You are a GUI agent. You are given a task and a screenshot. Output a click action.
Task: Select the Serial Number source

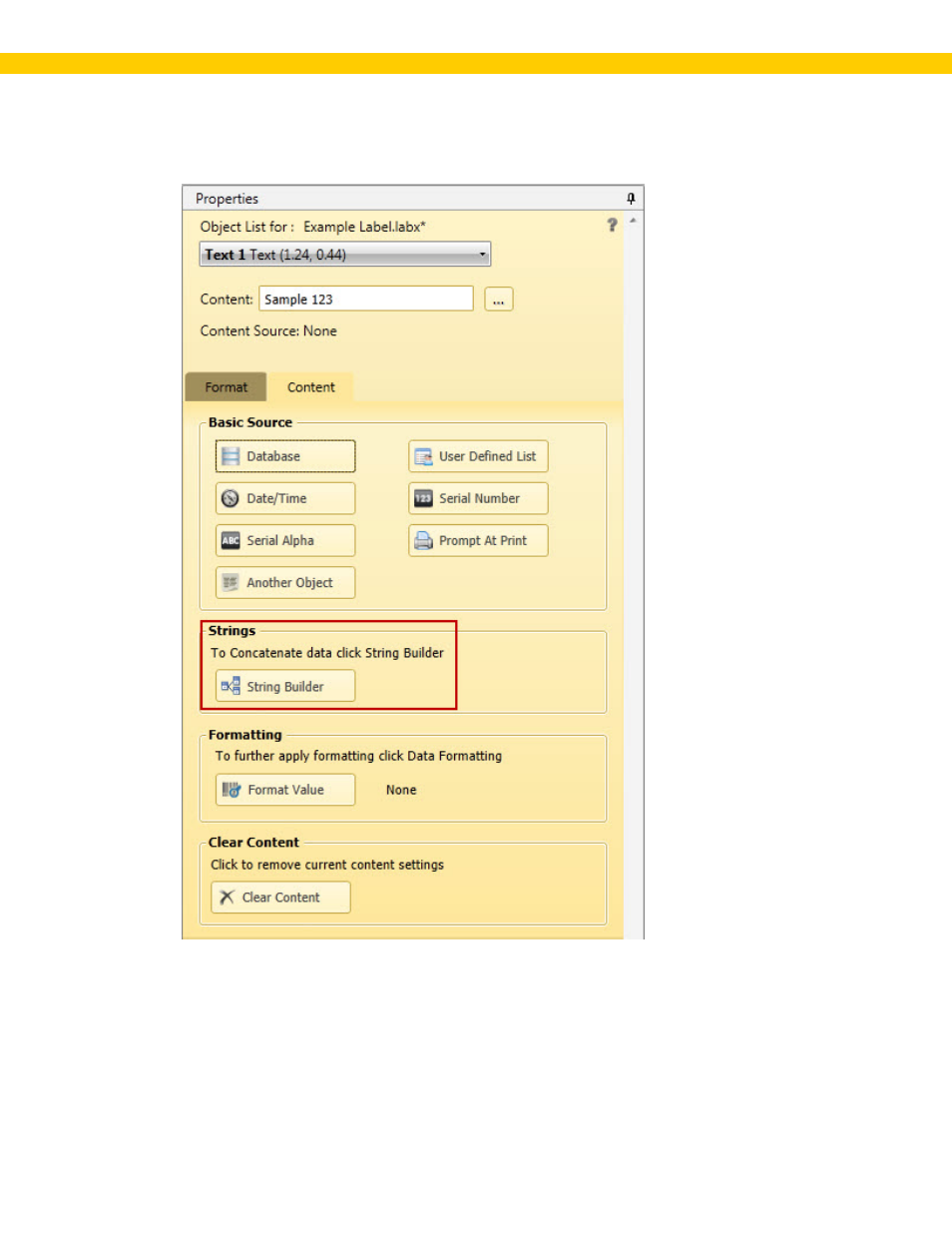pos(478,498)
